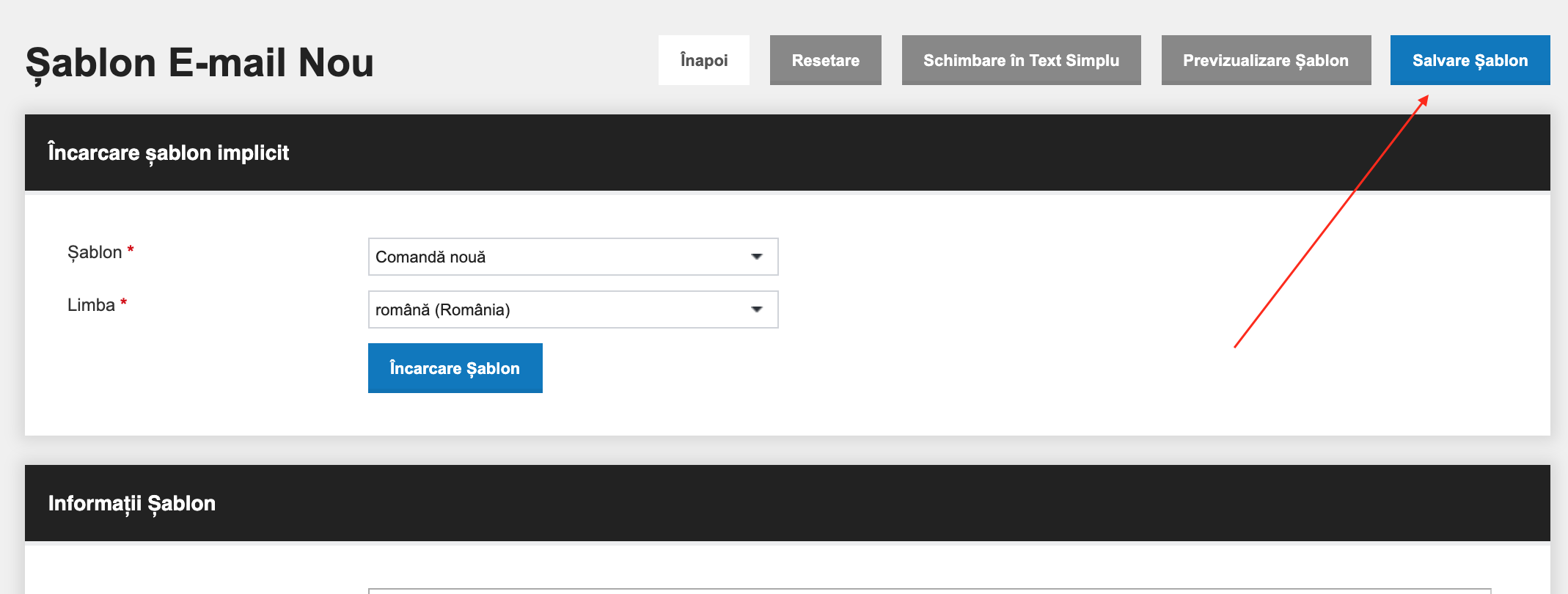1568x594 pixels.
Task: Click the Informații Șablon section header
Action: (788, 503)
